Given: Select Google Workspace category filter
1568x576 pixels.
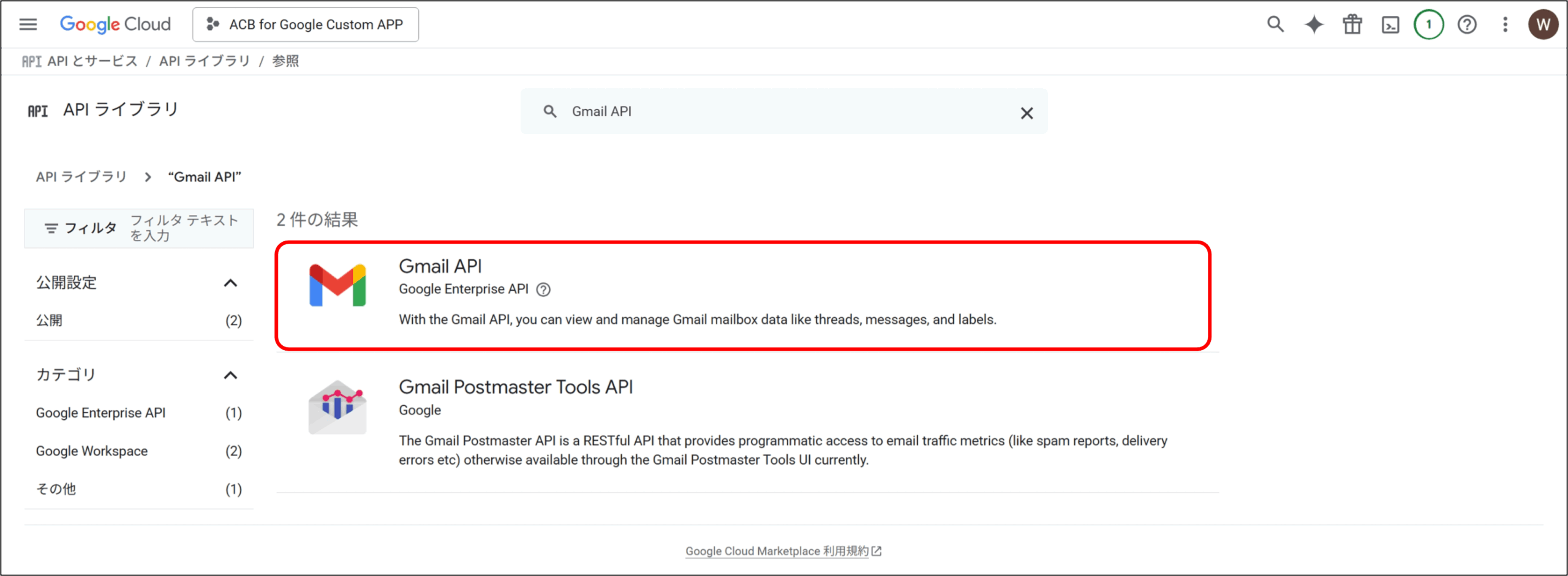Looking at the screenshot, I should coord(92,451).
